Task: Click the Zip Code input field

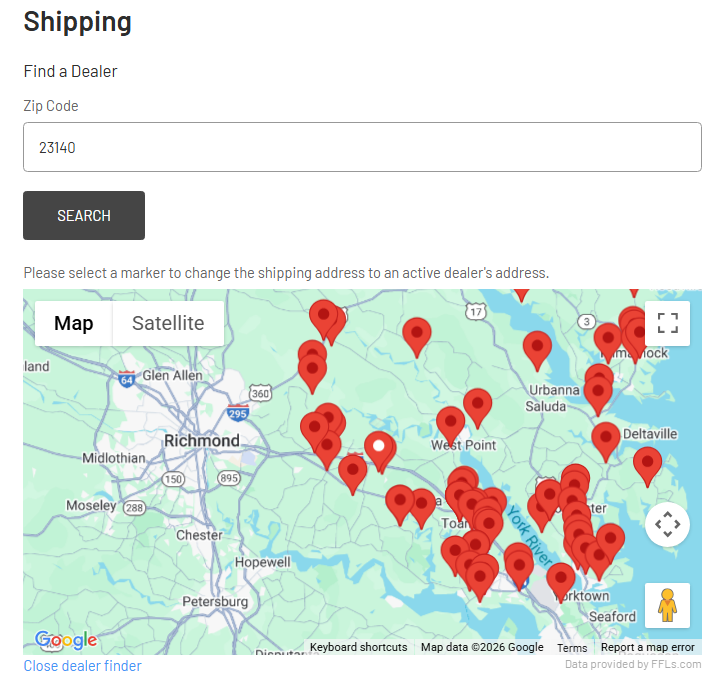Action: (x=362, y=147)
